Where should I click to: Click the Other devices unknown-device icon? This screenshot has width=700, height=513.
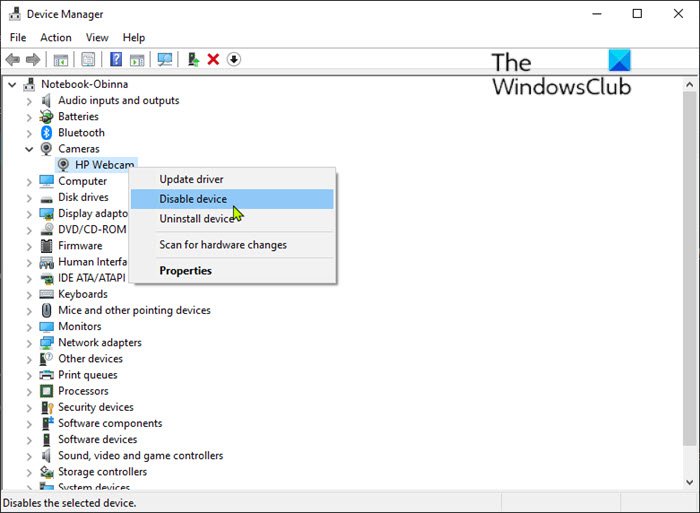46,359
